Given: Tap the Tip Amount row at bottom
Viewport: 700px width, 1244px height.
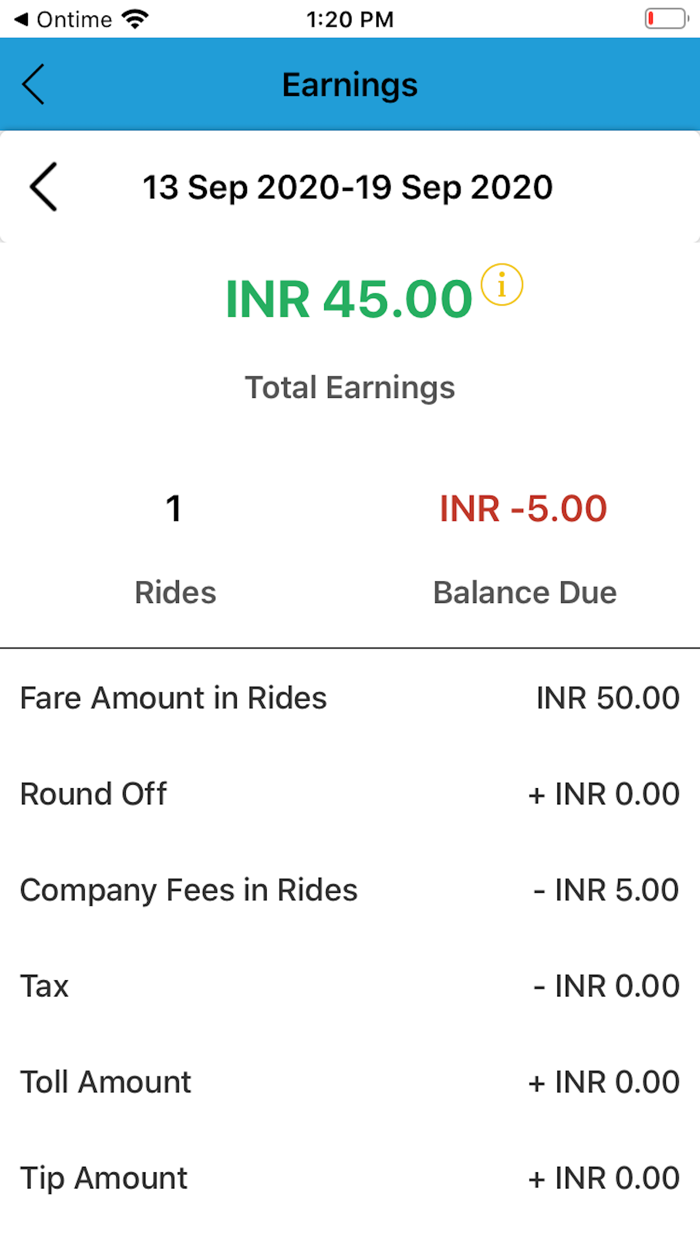Looking at the screenshot, I should click(x=349, y=1177).
